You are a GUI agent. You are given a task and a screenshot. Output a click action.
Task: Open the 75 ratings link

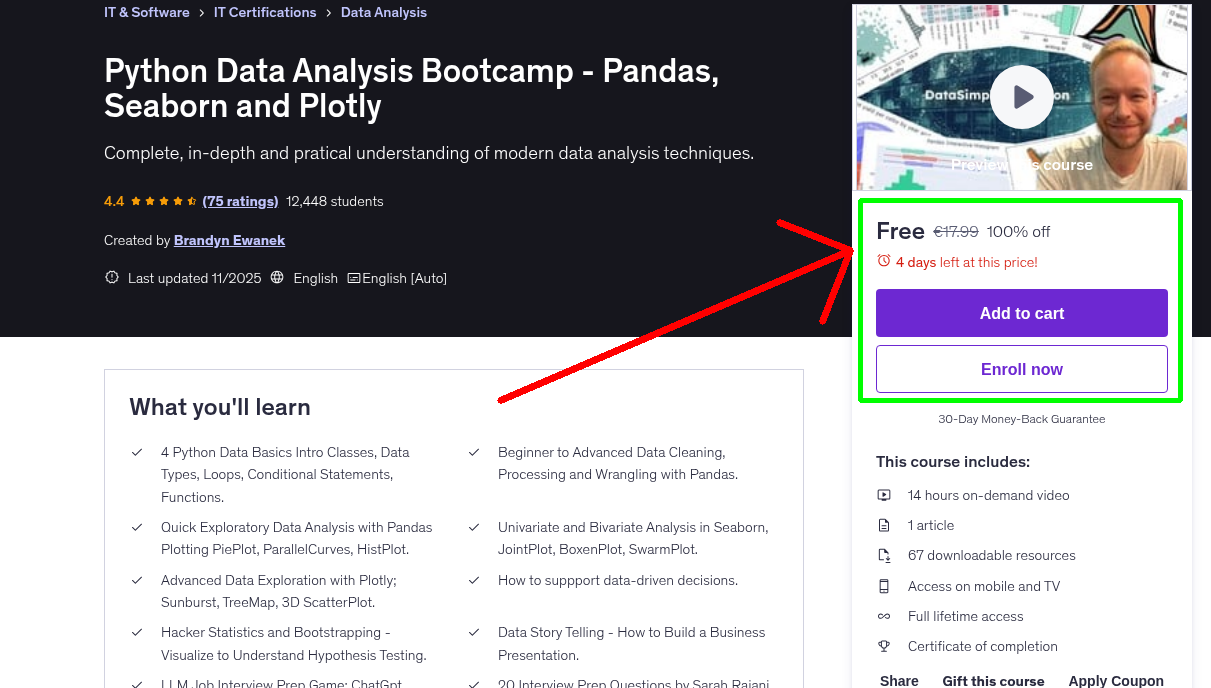point(240,200)
